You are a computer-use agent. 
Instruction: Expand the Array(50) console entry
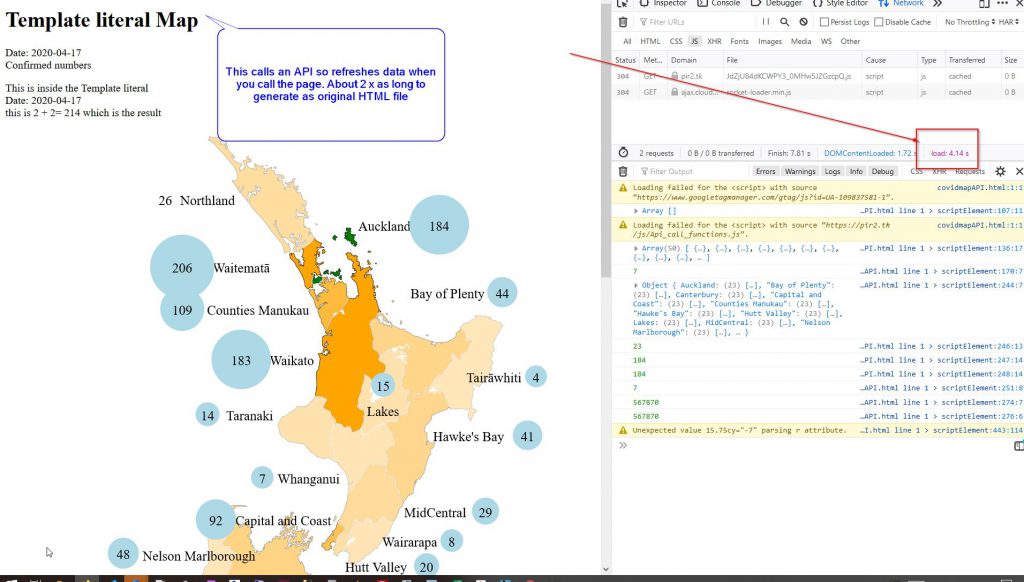coord(637,248)
